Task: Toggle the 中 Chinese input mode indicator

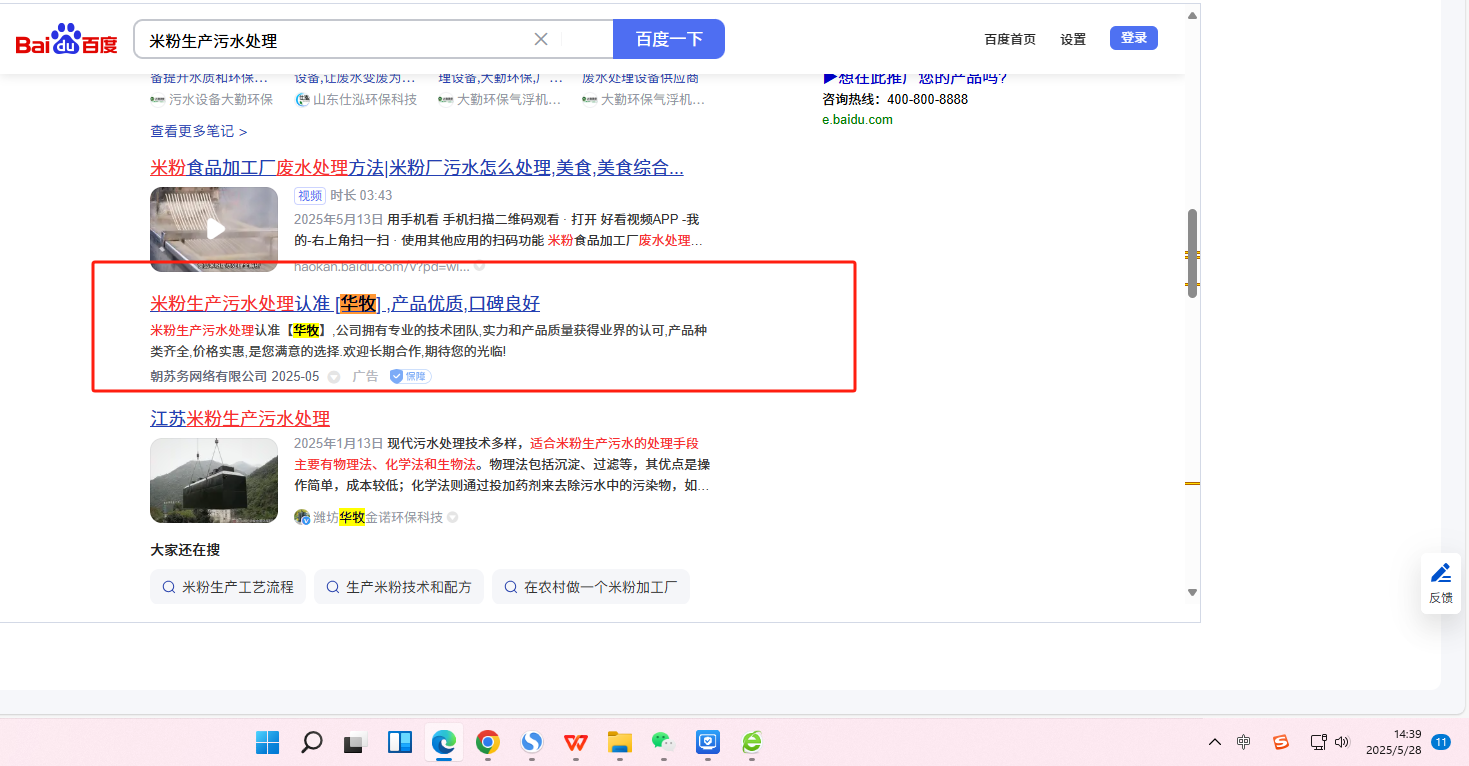Action: (x=1244, y=742)
